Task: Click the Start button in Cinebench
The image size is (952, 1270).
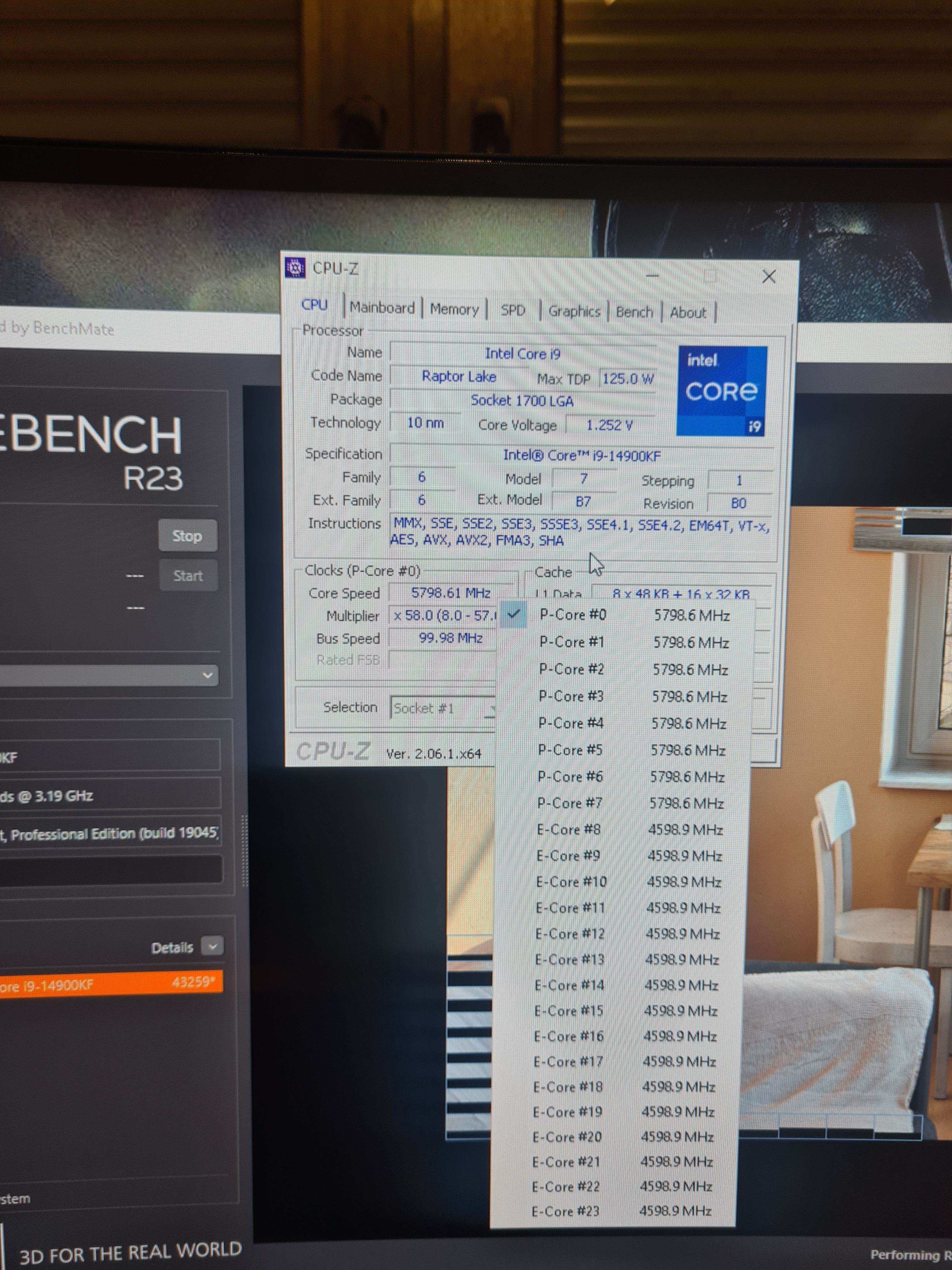Action: 188,576
